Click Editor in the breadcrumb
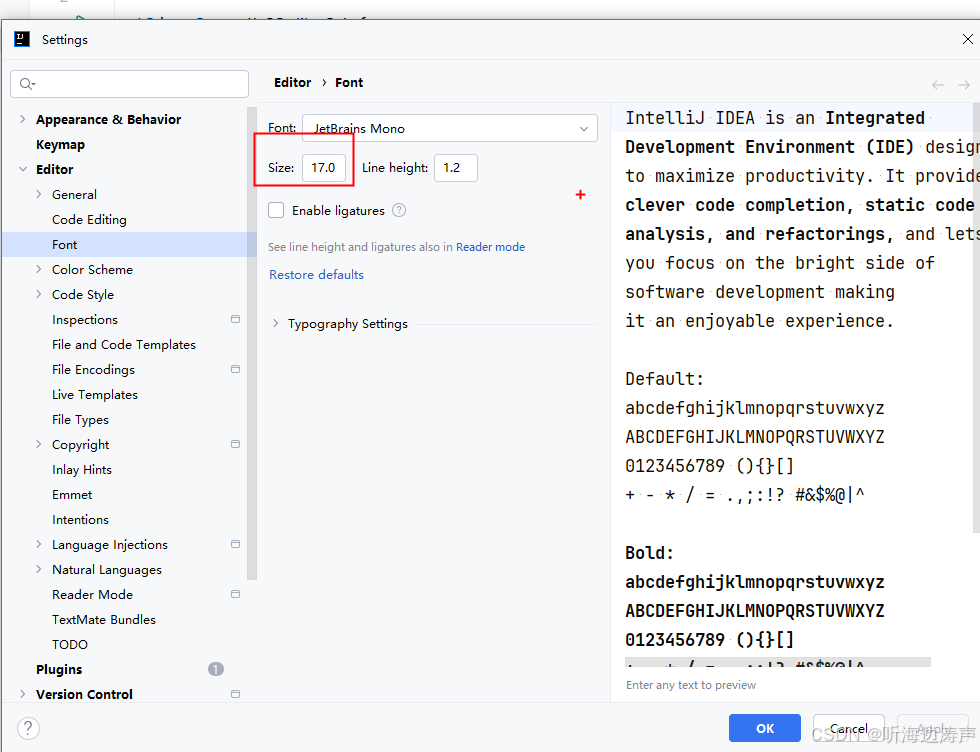This screenshot has width=980, height=752. 292,83
